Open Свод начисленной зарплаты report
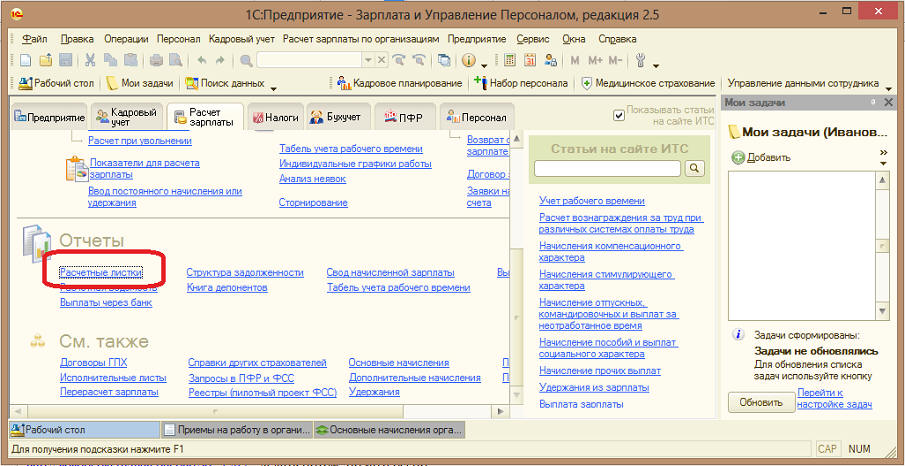Viewport: 905px width, 466px height. (390, 273)
